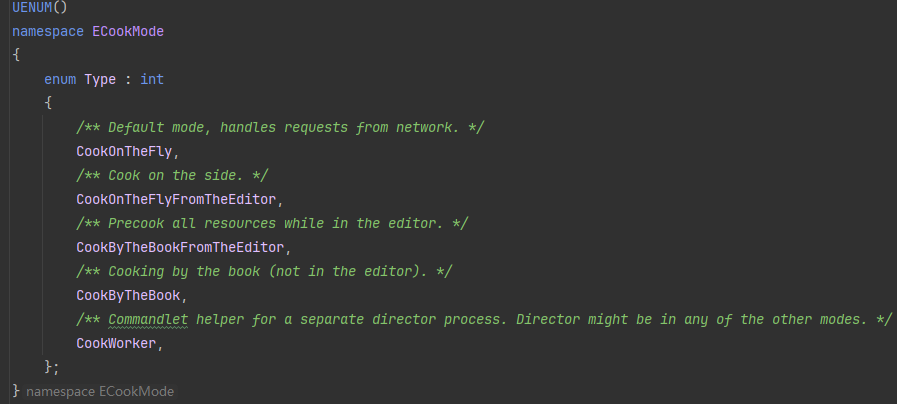Click the CookOnTheFly enumerator
The image size is (897, 404).
125,151
